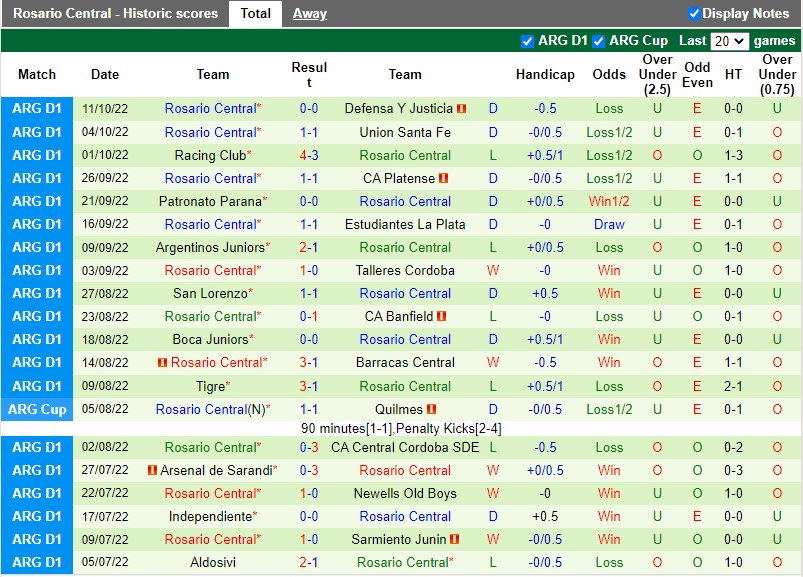Image resolution: width=803 pixels, height=577 pixels.
Task: Uncheck the ARG D1 filter checkbox
Action: click(x=527, y=41)
